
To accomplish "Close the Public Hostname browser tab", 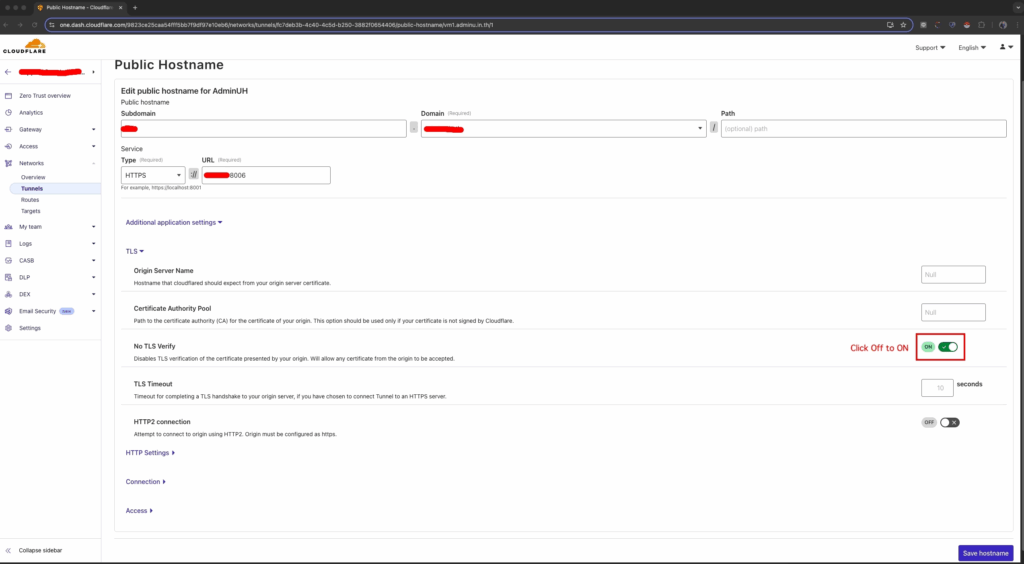I will [x=121, y=7].
